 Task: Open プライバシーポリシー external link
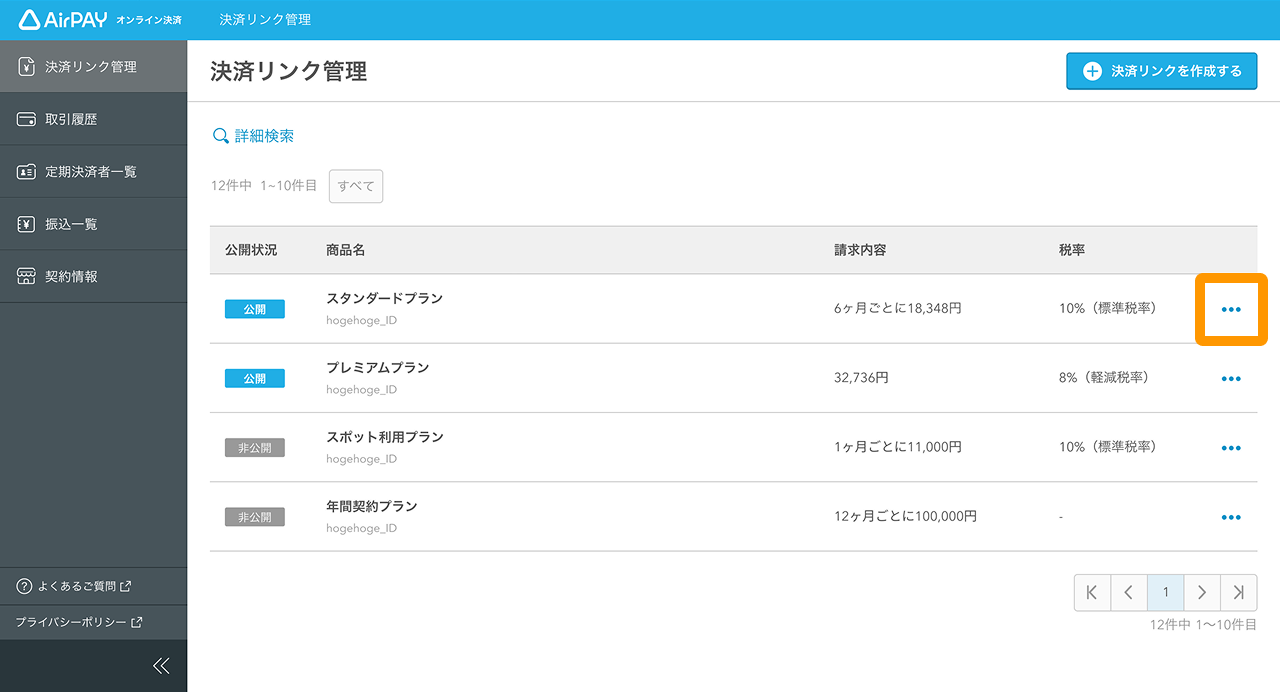click(x=79, y=622)
